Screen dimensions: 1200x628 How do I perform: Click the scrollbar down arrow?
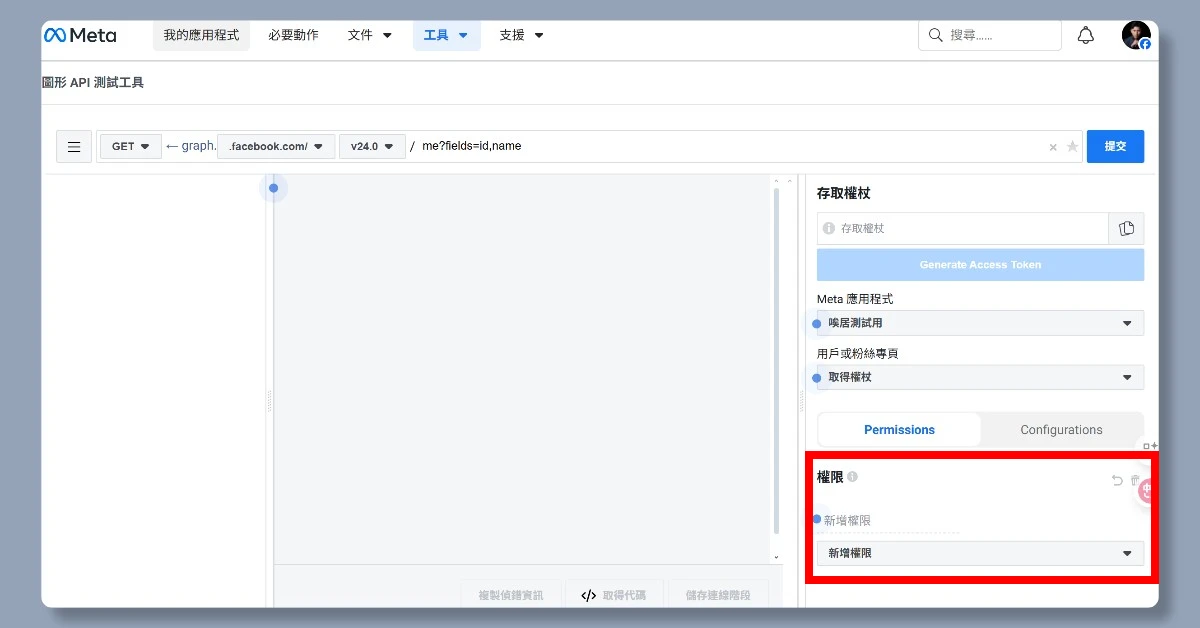point(776,557)
